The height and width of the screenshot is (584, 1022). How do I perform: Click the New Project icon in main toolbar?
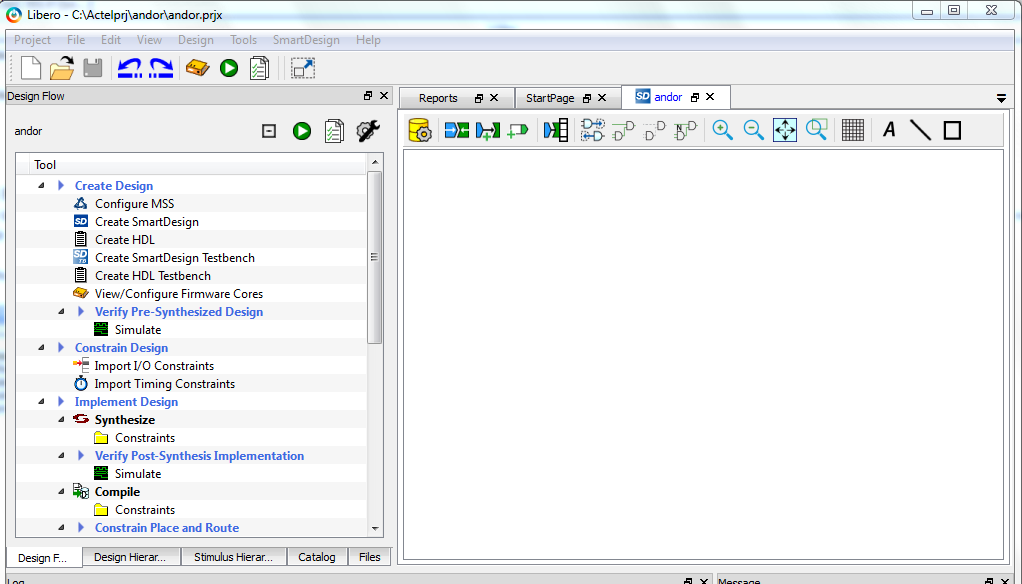(x=31, y=68)
